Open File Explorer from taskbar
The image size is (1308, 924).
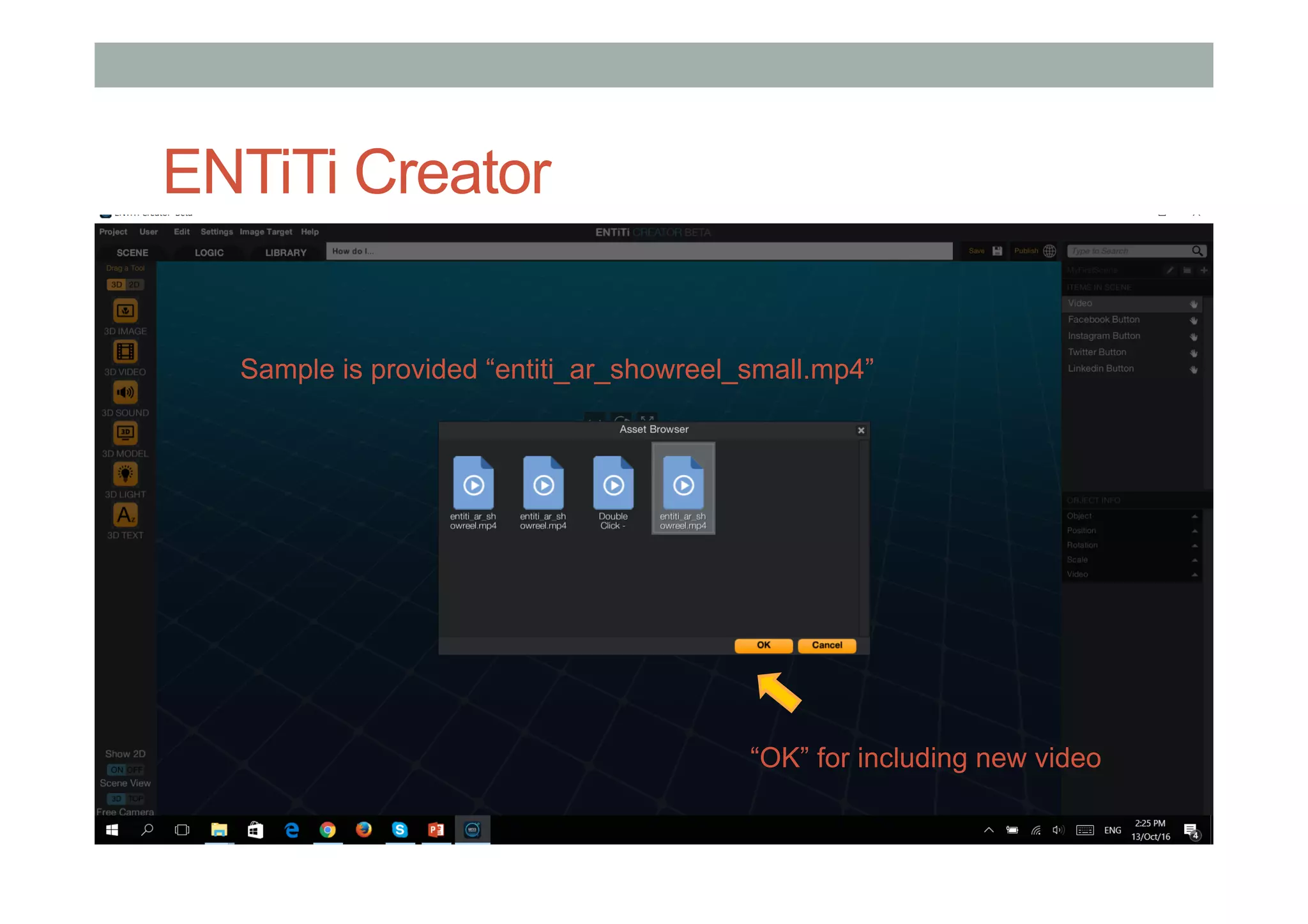[x=219, y=829]
